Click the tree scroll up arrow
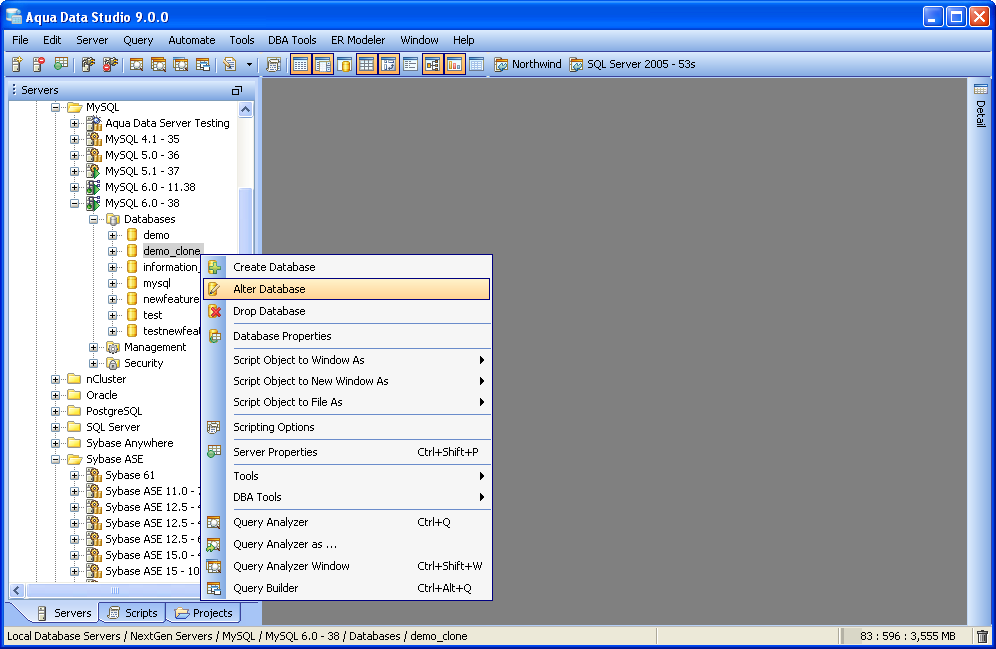 [245, 109]
